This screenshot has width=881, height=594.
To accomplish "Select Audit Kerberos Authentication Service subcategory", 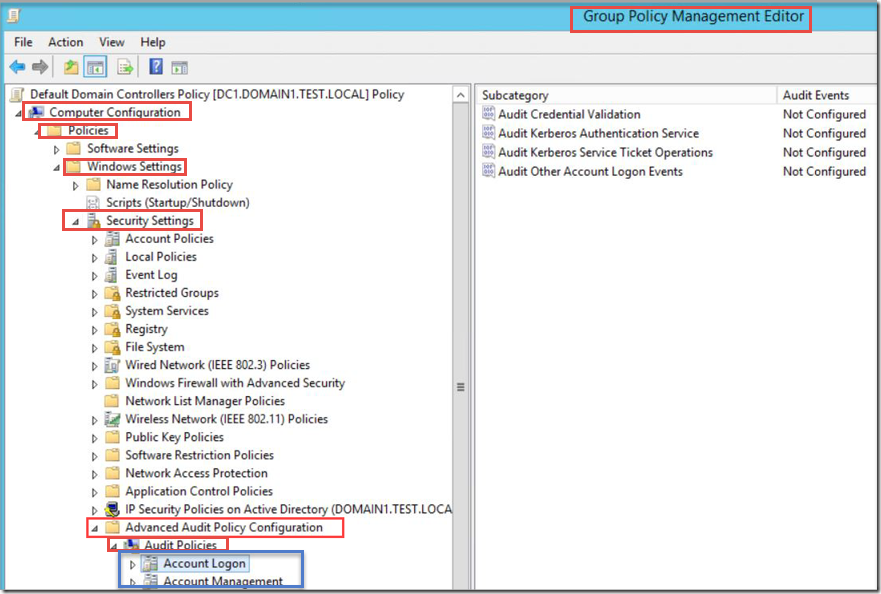I will click(x=598, y=133).
